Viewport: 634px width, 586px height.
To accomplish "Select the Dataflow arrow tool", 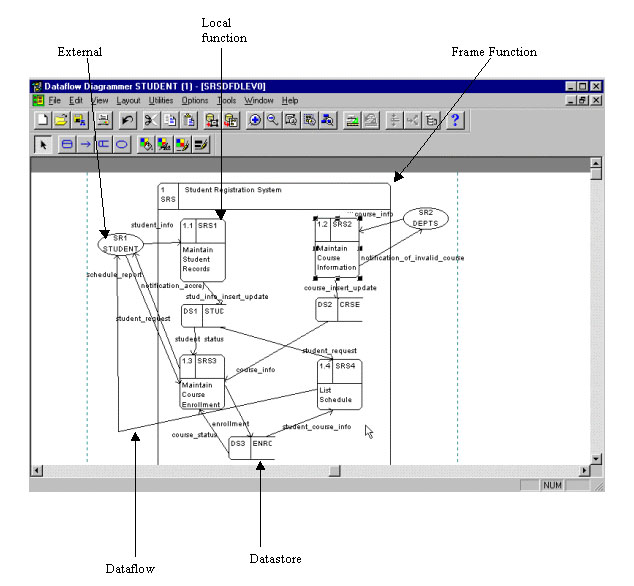I will coord(85,144).
